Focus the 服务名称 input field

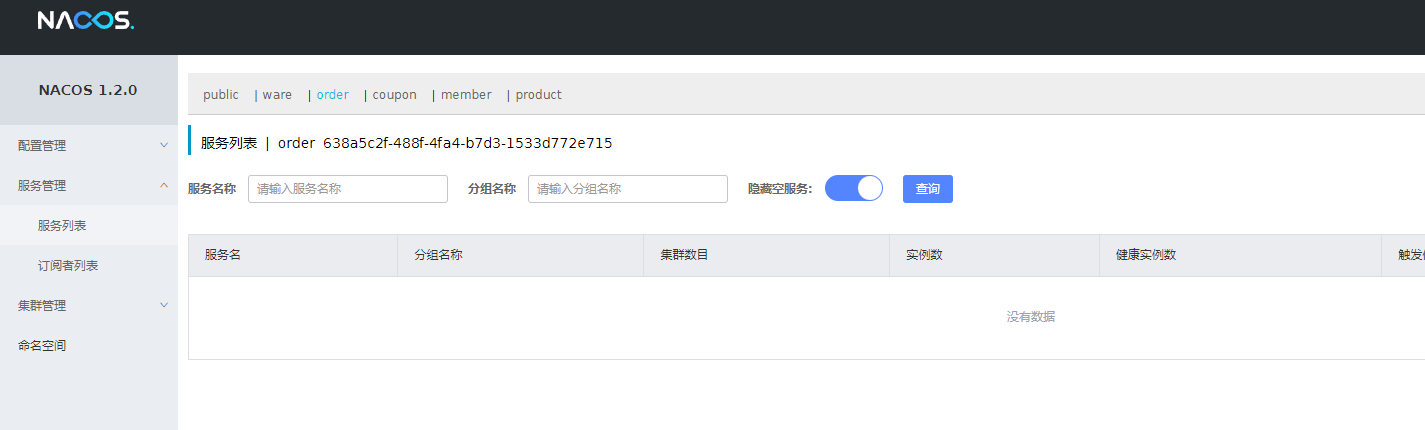tap(348, 189)
